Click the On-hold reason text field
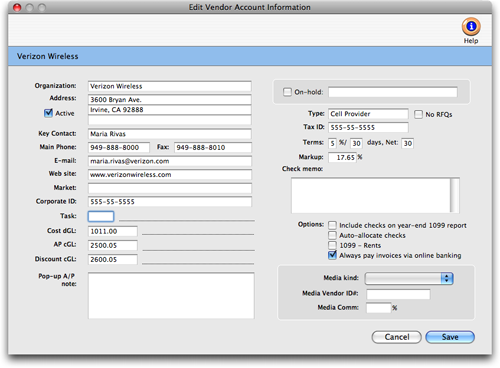 393,92
